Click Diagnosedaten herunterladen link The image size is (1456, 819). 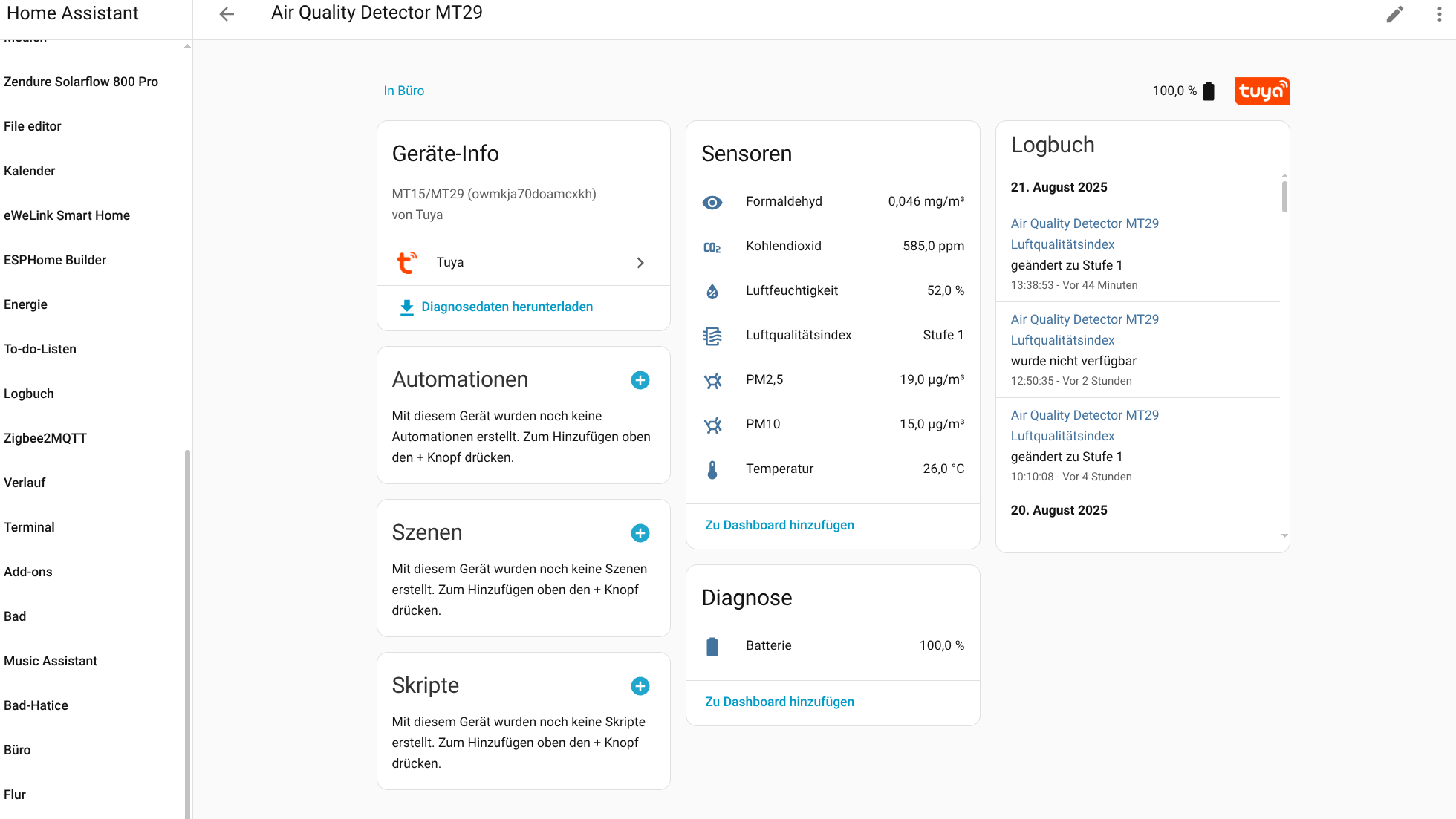click(507, 307)
